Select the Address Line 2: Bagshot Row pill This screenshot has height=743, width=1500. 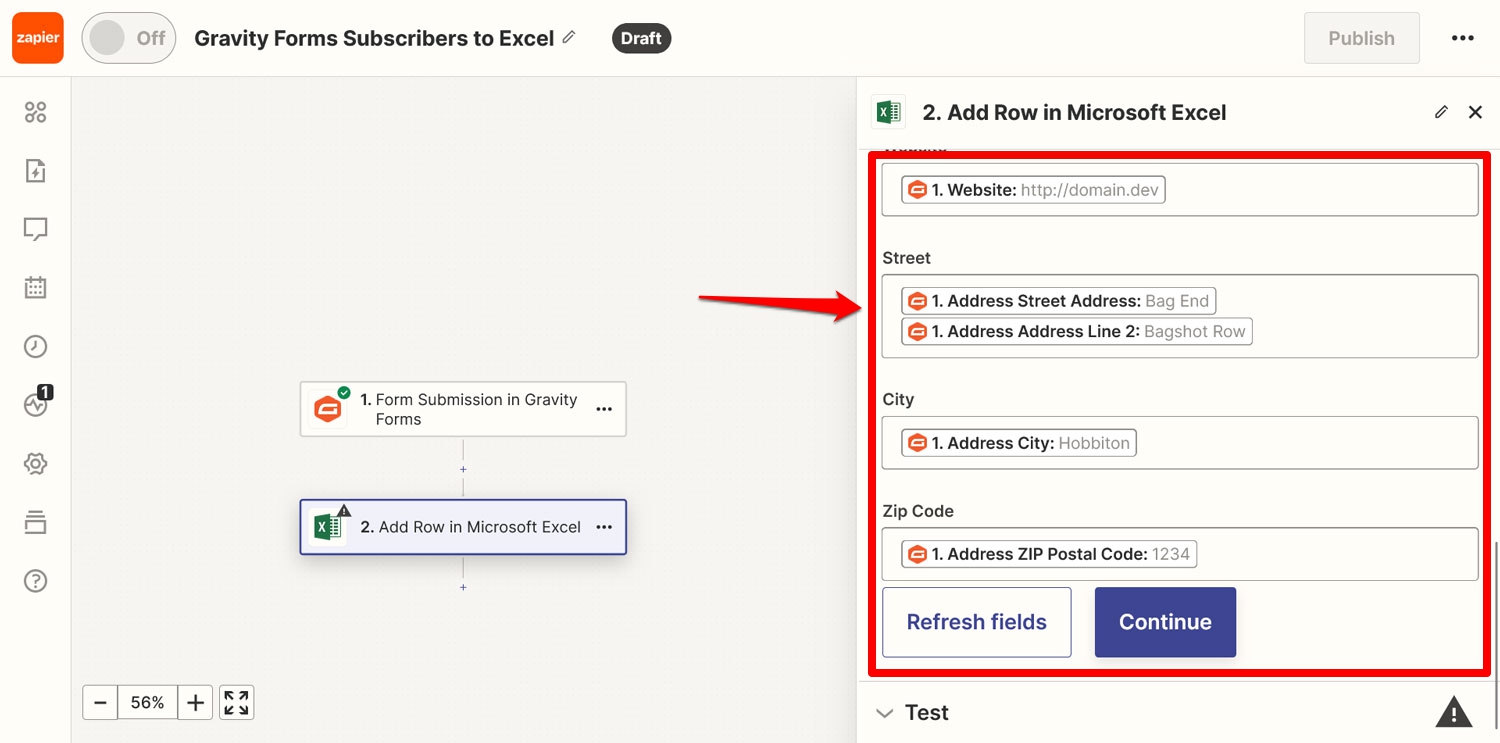tap(1077, 331)
